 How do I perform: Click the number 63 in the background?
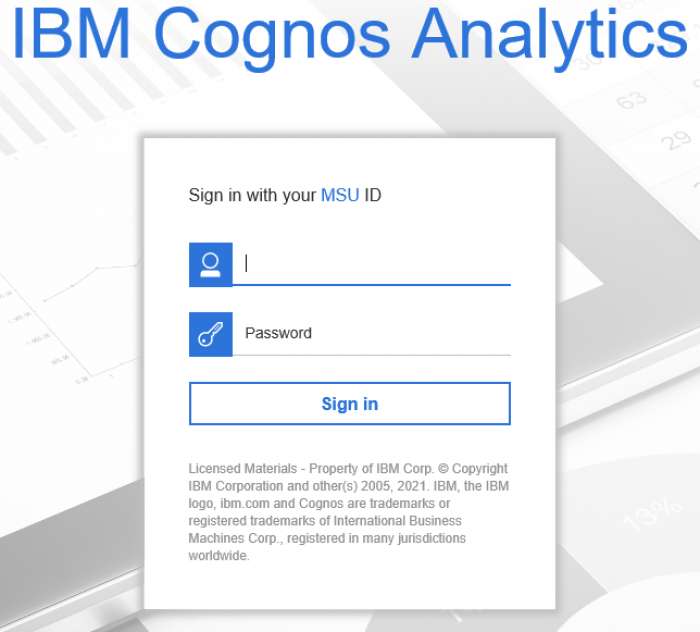pos(631,101)
